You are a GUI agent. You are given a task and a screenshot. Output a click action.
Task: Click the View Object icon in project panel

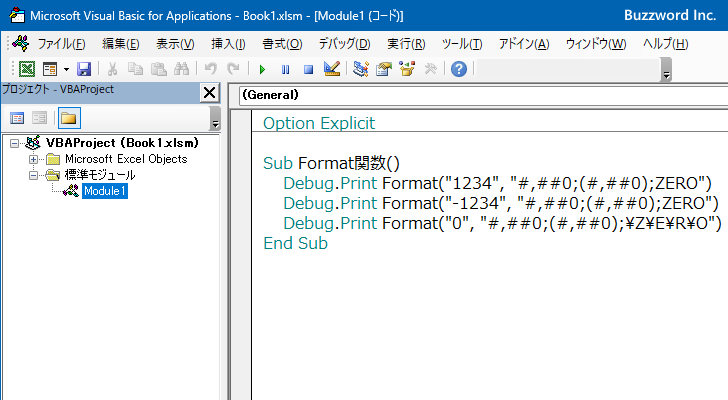coord(39,118)
